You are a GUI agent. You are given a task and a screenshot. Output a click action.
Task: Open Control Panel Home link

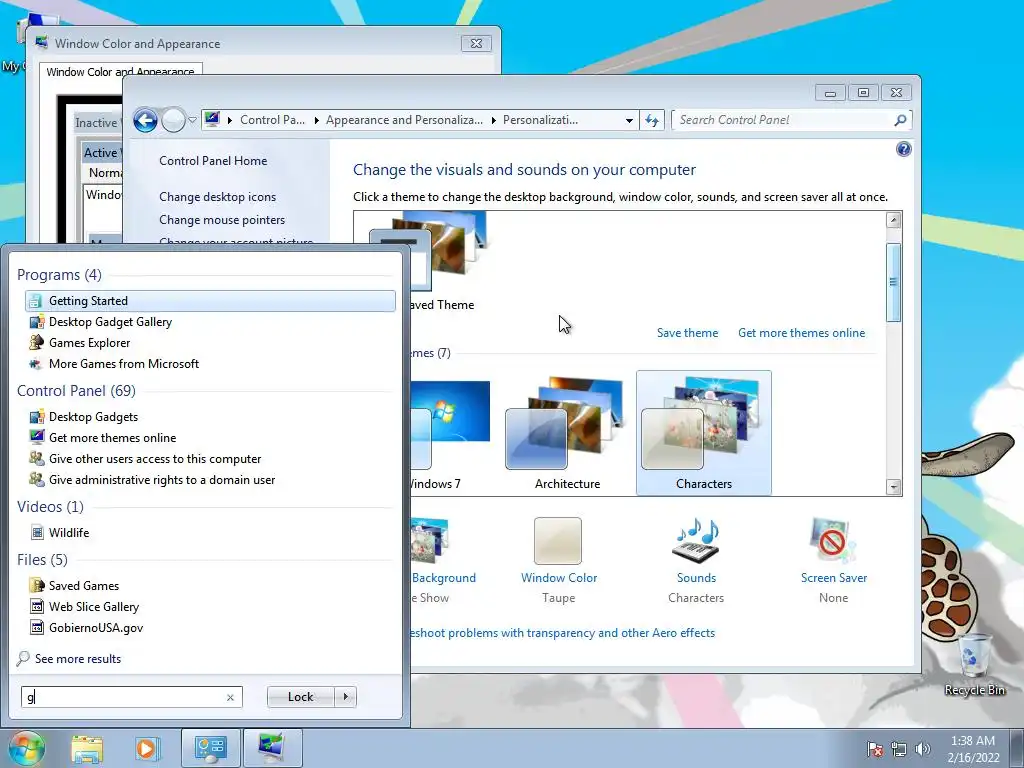(213, 161)
